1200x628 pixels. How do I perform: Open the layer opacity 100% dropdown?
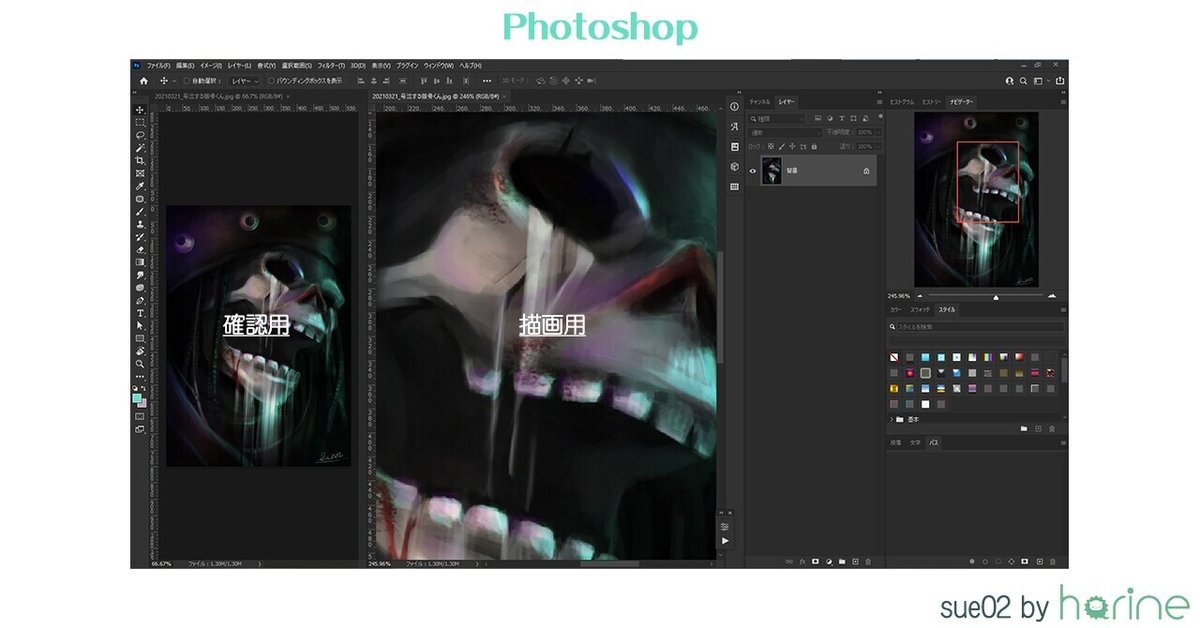[879, 133]
